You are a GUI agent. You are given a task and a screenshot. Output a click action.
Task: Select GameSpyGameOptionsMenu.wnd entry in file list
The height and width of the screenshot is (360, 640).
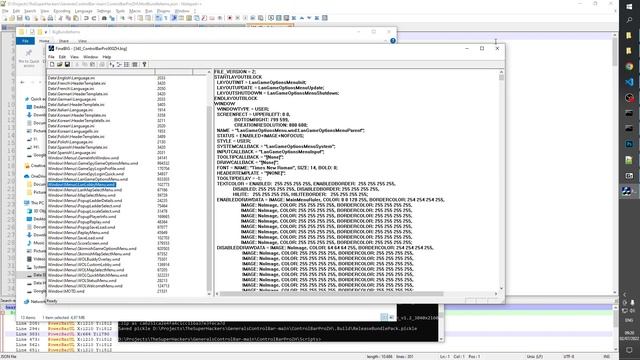(93, 163)
